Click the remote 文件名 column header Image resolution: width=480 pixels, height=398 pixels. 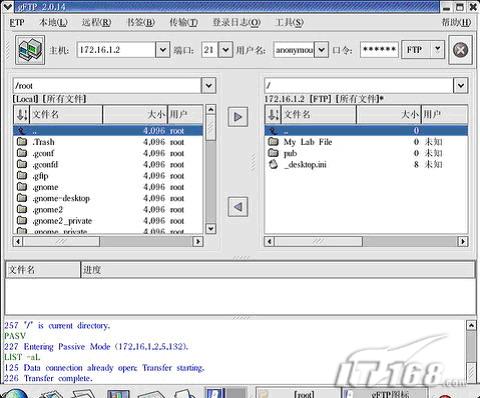(x=319, y=115)
